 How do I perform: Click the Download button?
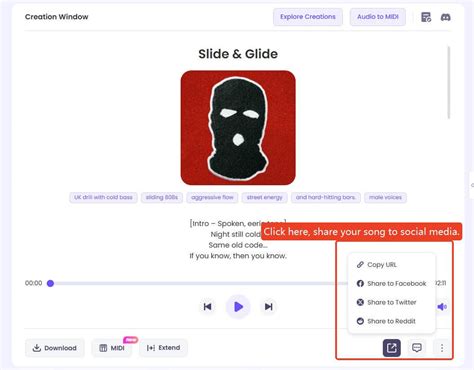tap(55, 348)
